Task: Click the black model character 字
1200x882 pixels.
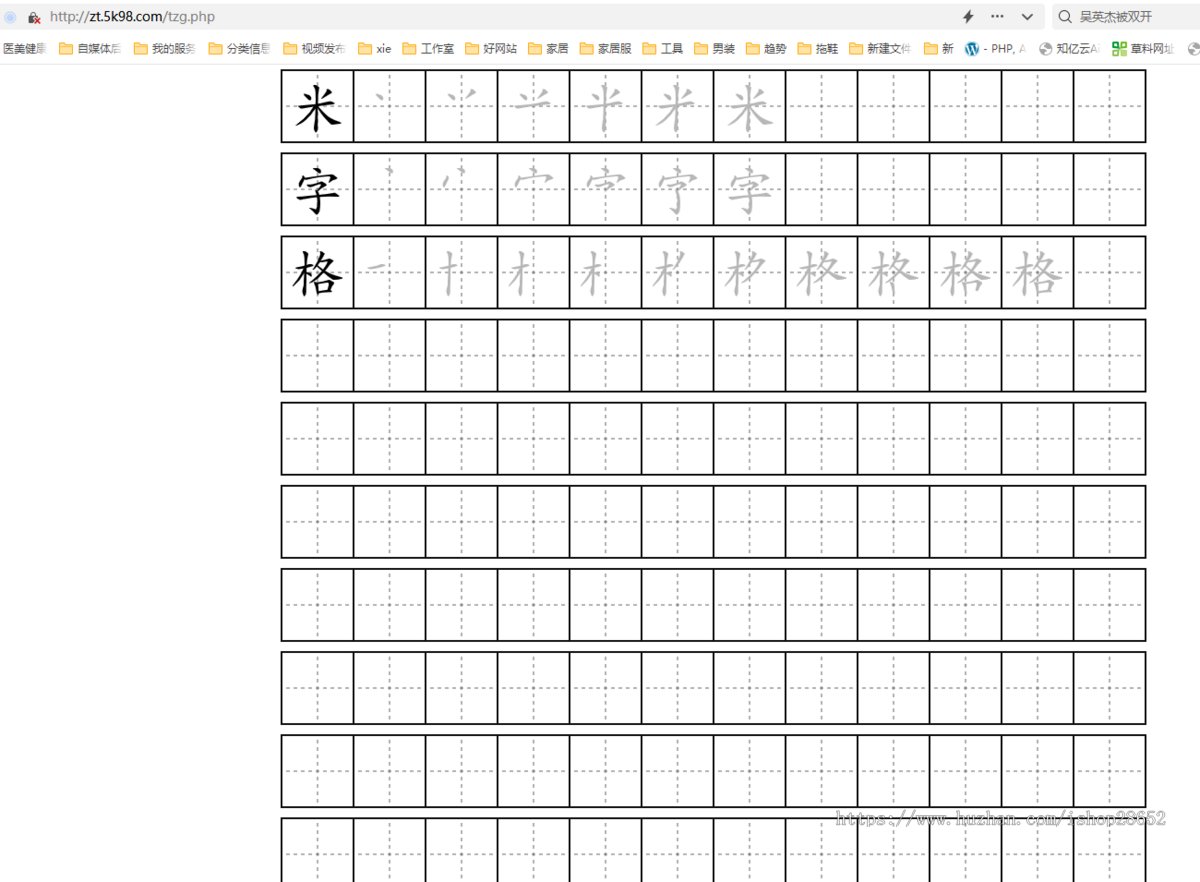Action: pyautogui.click(x=318, y=190)
